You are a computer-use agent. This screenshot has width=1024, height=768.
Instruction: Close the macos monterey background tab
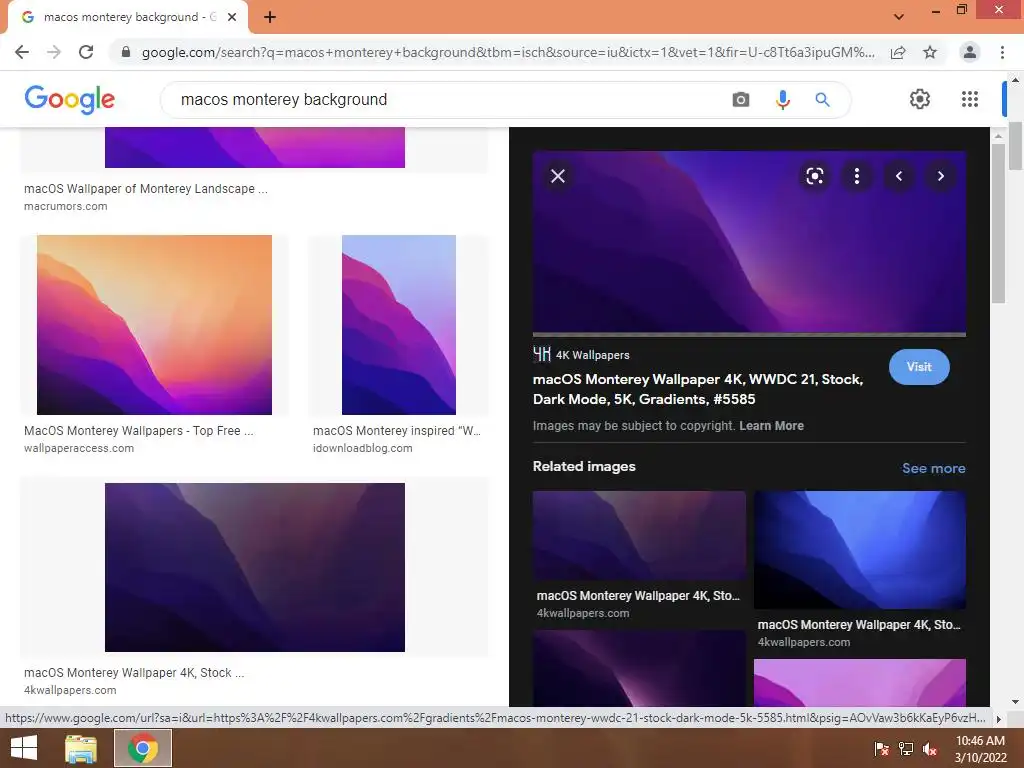[x=232, y=17]
